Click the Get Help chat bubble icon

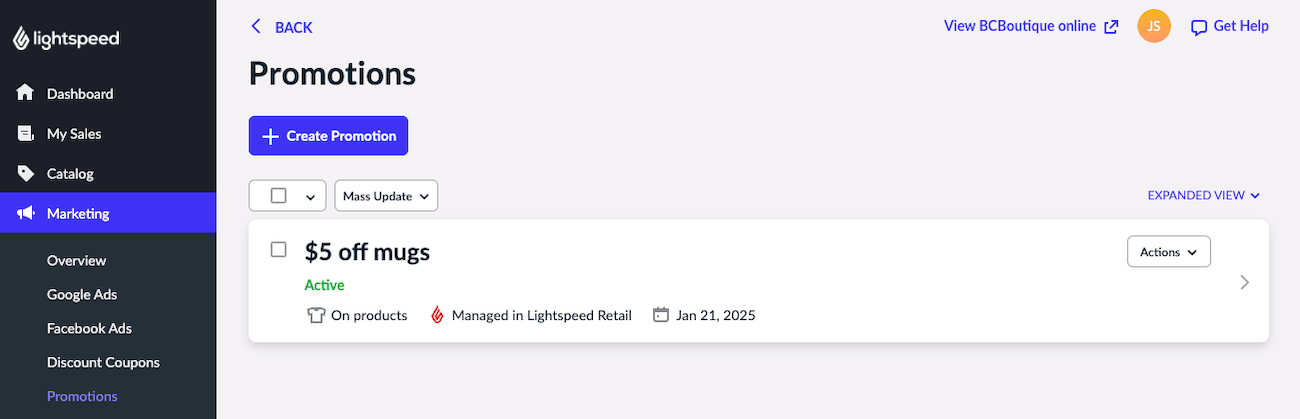1199,28
